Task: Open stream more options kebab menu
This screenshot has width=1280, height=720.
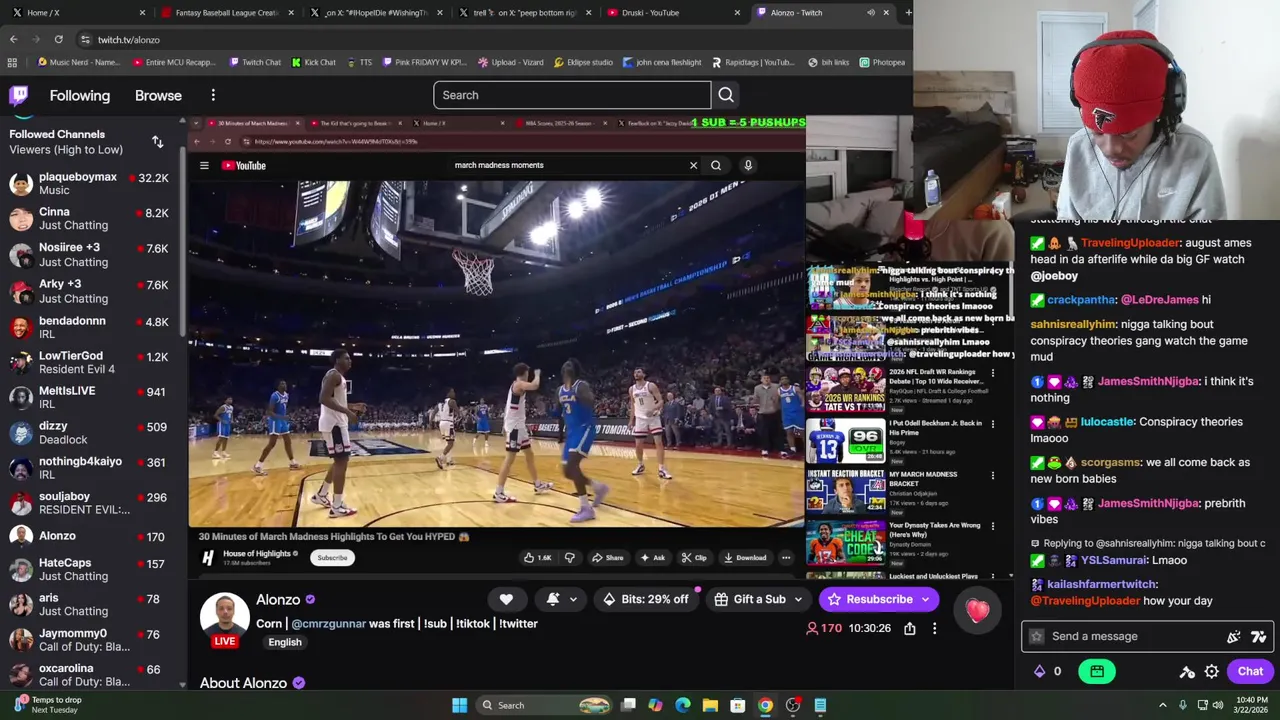Action: 934,629
